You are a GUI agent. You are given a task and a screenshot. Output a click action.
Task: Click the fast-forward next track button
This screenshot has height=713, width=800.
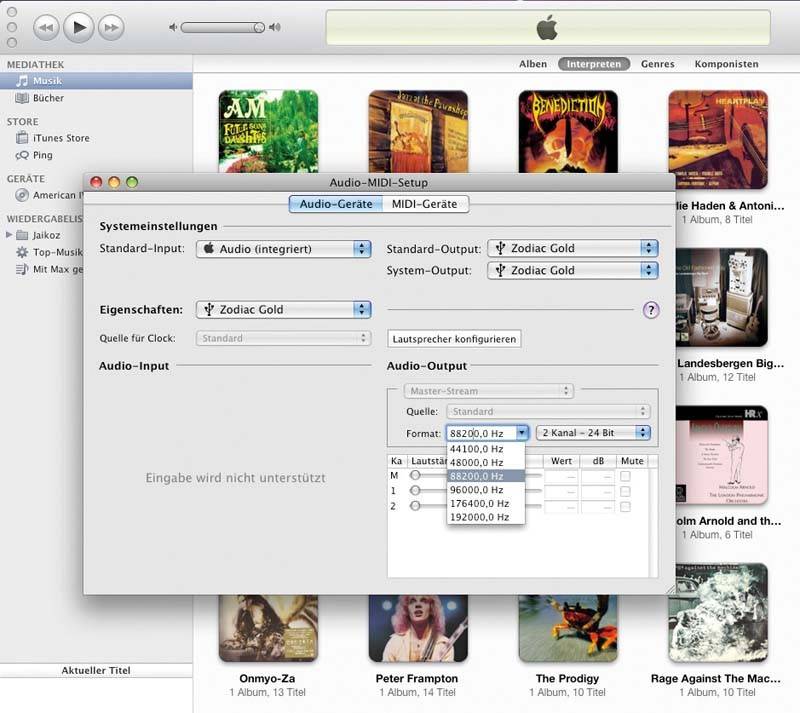pos(111,27)
